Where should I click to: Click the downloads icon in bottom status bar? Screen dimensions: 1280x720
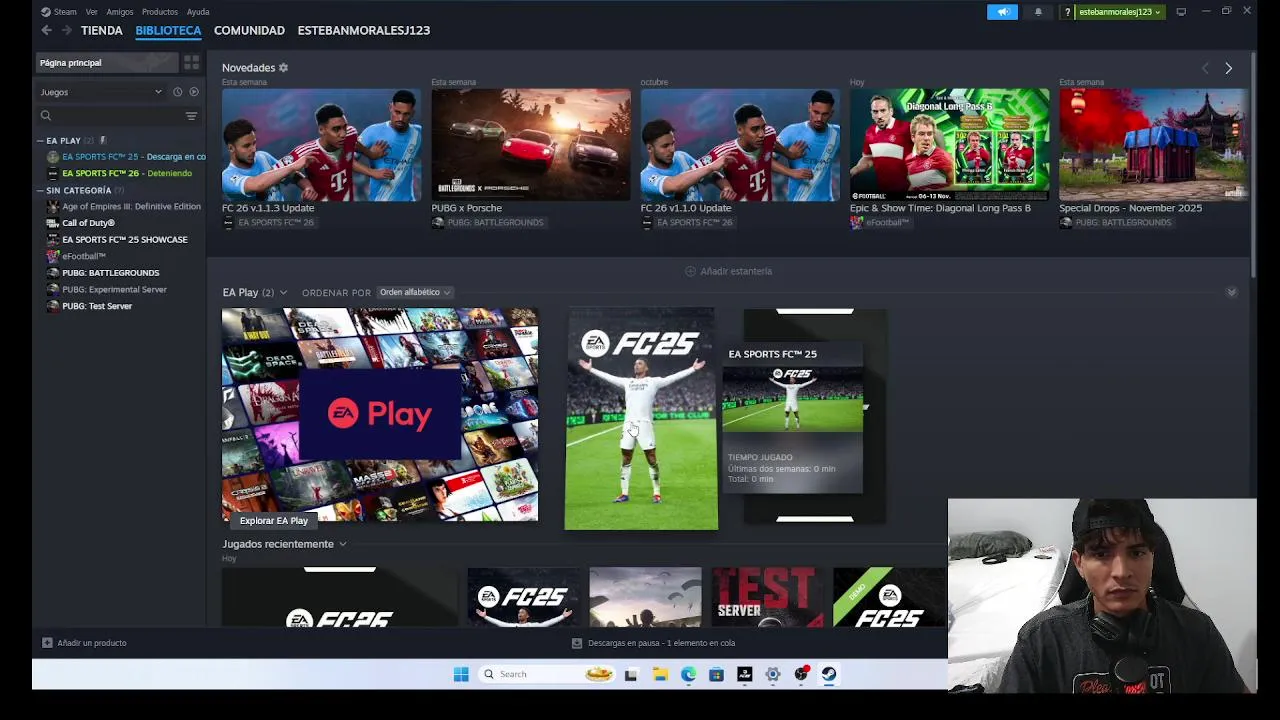[x=577, y=643]
